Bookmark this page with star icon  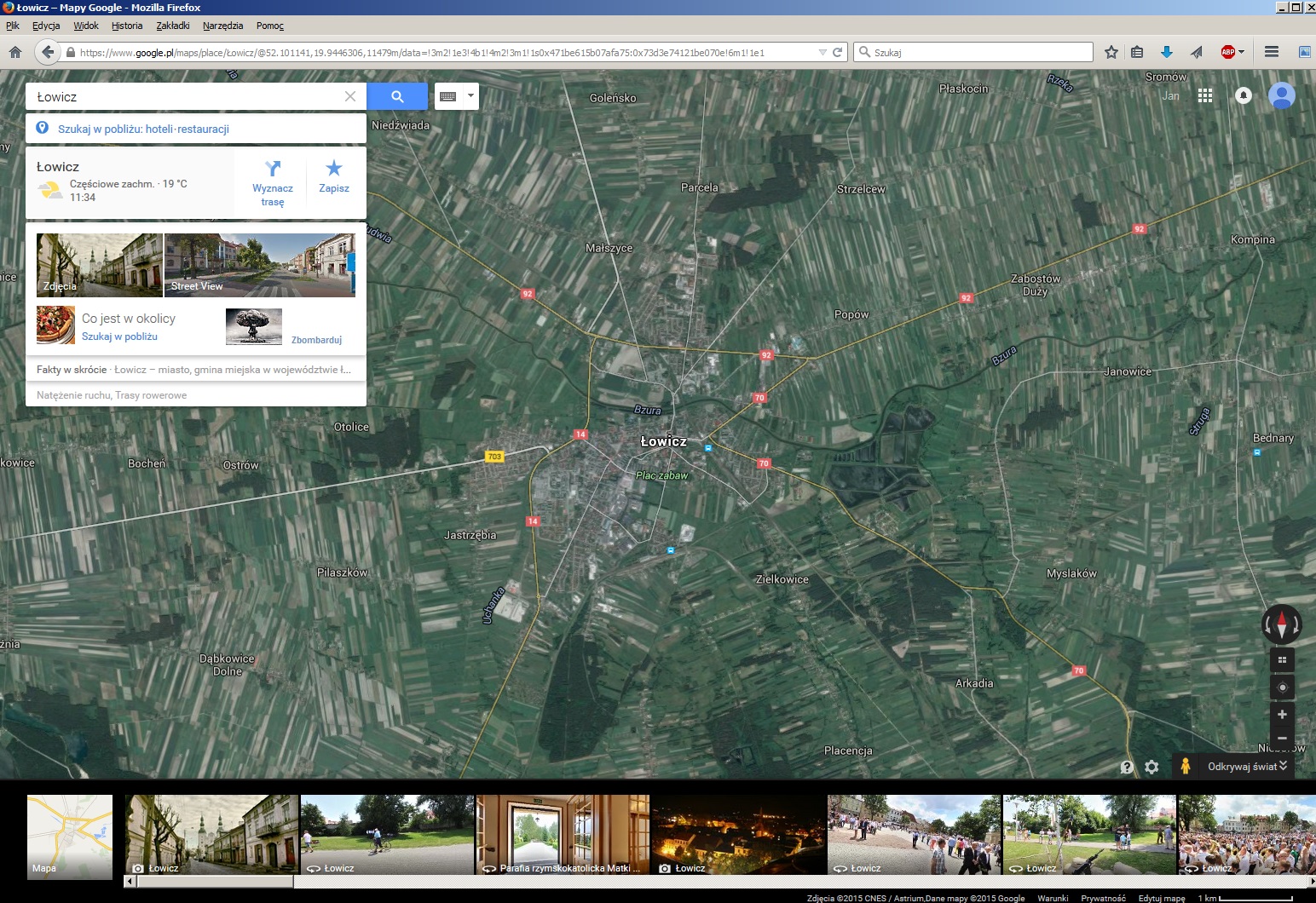(x=1111, y=52)
